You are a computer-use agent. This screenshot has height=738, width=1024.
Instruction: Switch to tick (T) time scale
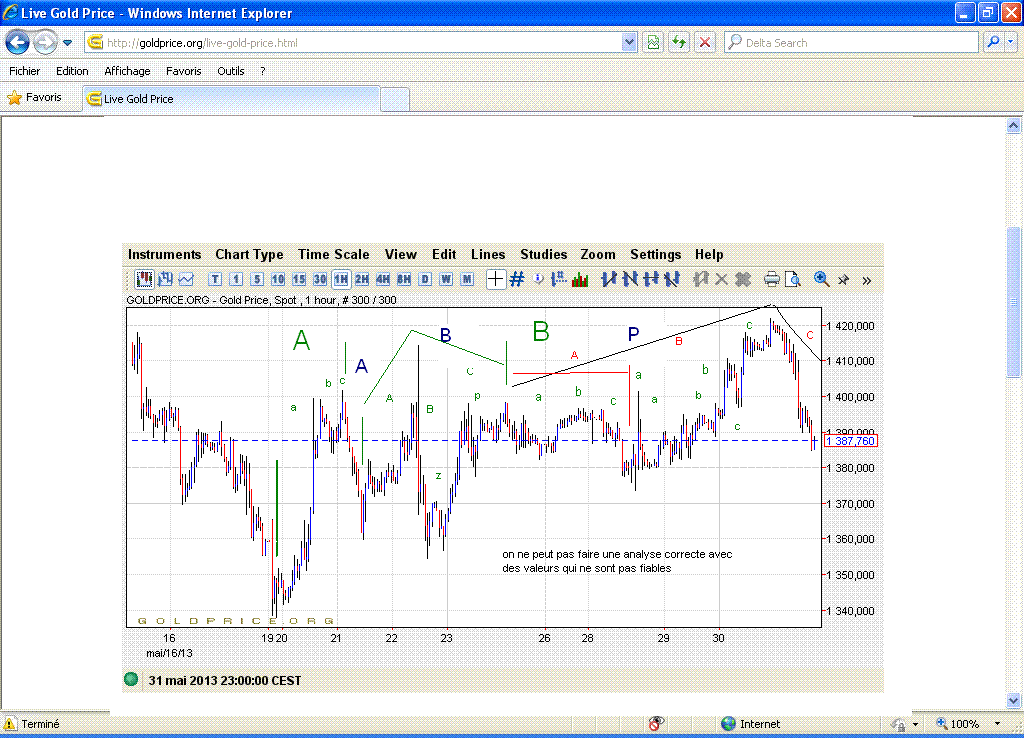click(x=215, y=280)
